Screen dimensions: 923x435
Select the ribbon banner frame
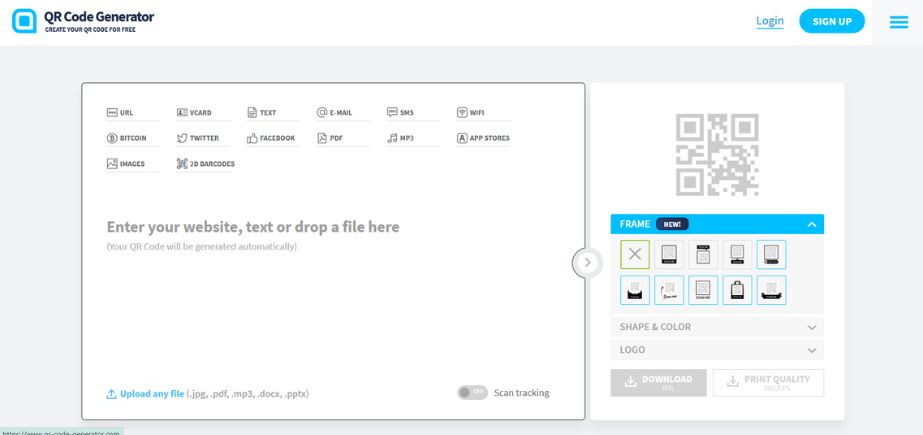tap(771, 290)
